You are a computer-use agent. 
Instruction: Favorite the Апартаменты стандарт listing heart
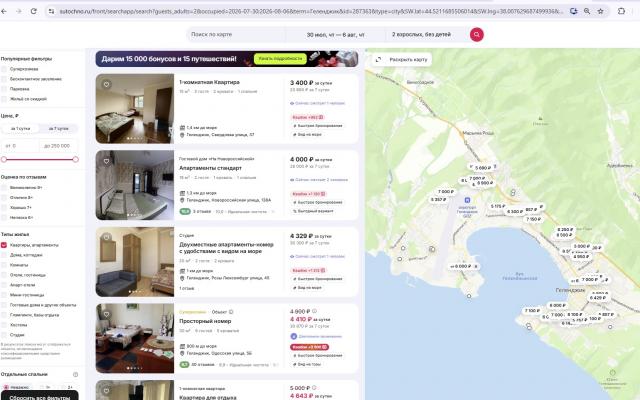(106, 161)
